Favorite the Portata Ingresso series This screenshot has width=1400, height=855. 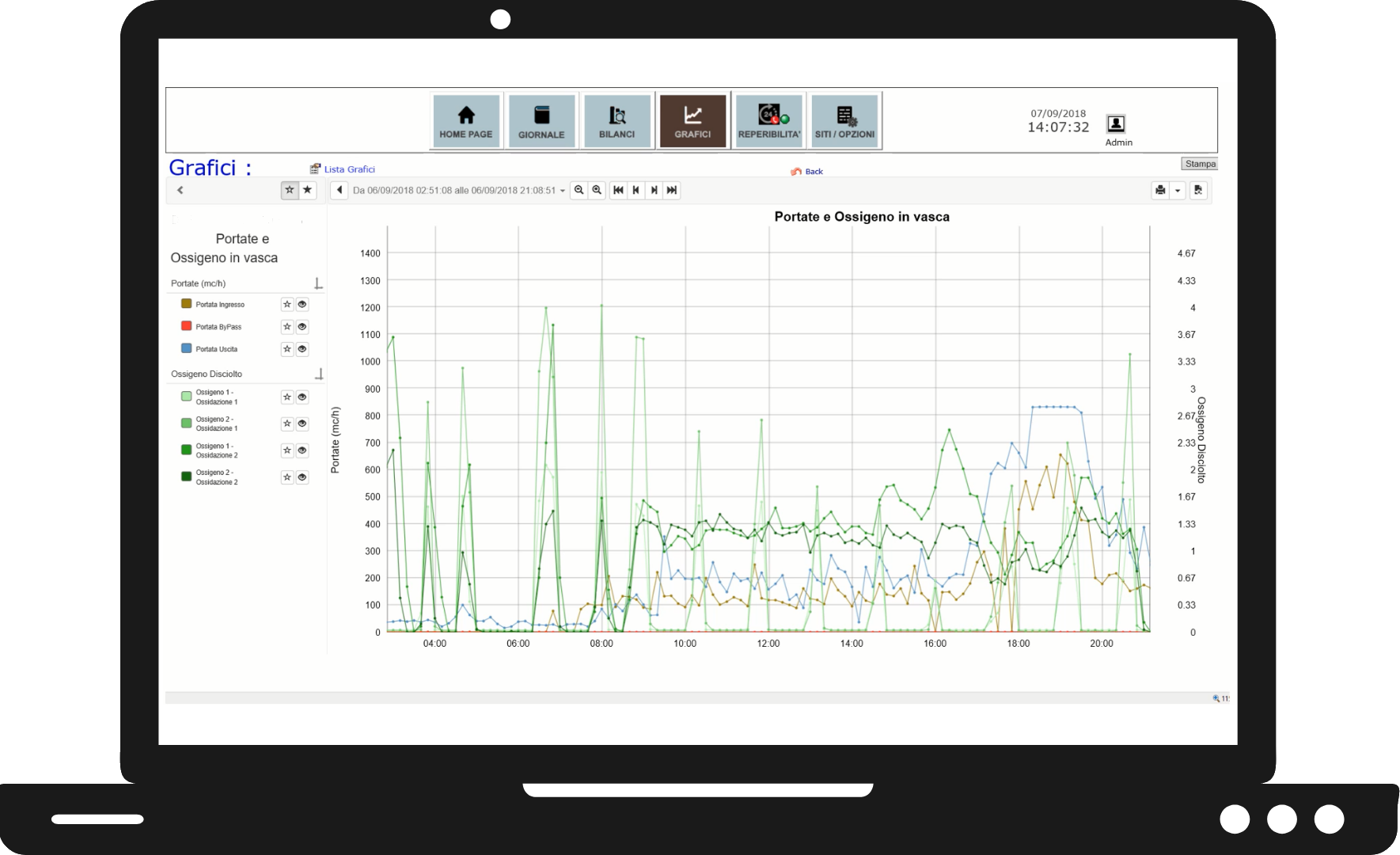click(287, 304)
